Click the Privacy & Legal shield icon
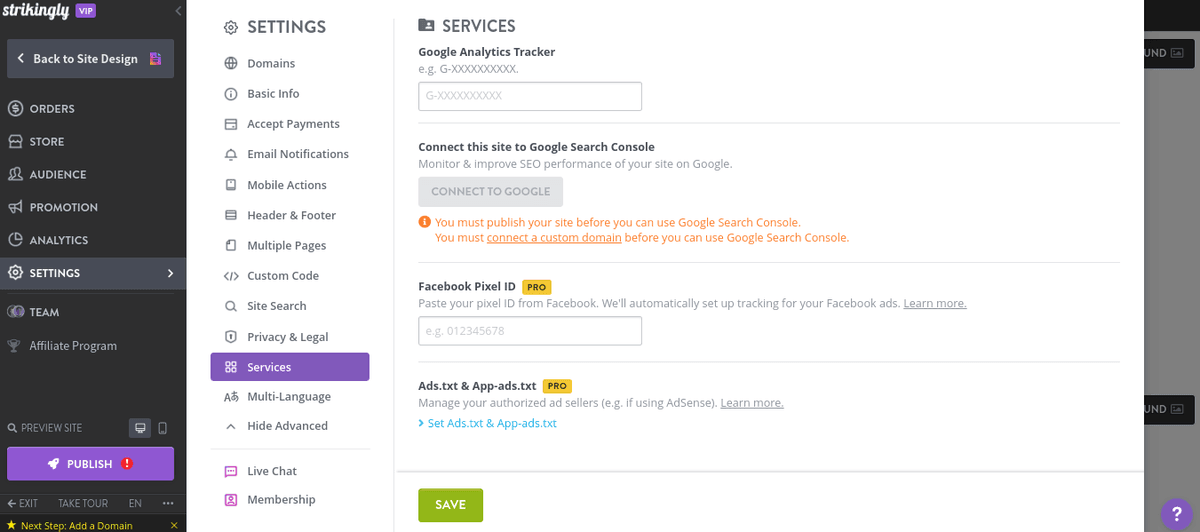This screenshot has height=532, width=1200. [230, 337]
